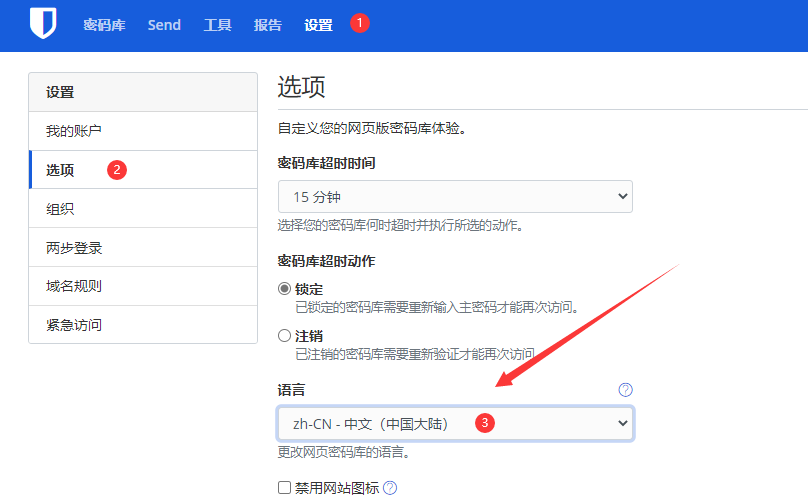Open the 两步登录 settings page
Viewport: 808px width, 495px height.
[74, 248]
